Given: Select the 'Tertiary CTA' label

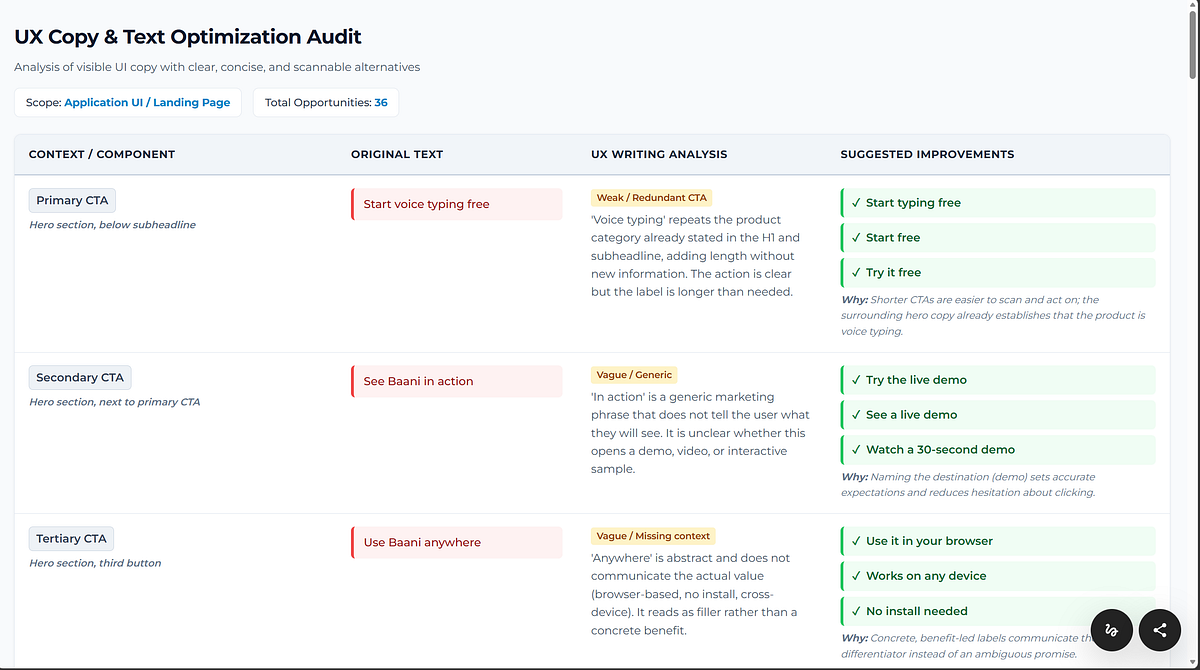Looking at the screenshot, I should [71, 538].
